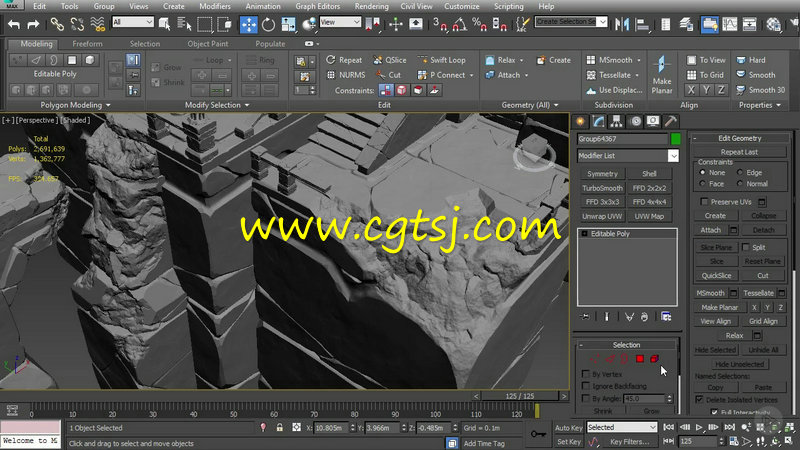The width and height of the screenshot is (800, 450).
Task: Expand the Modify Selection panel arrow
Action: point(247,105)
